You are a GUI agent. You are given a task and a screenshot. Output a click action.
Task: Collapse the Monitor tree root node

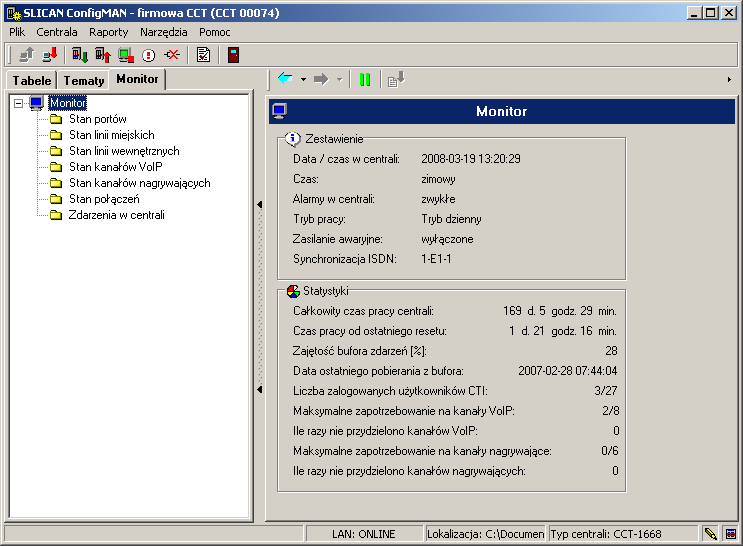pyautogui.click(x=18, y=103)
